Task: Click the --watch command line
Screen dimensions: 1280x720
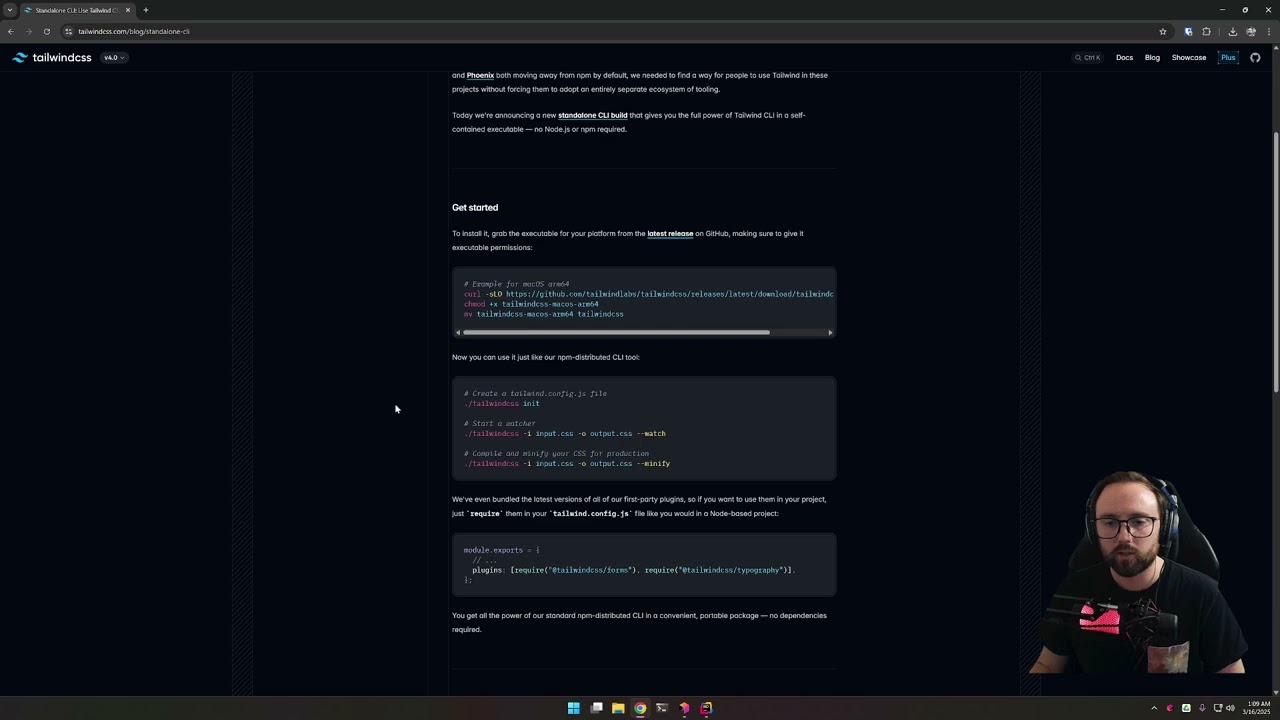Action: 564,433
